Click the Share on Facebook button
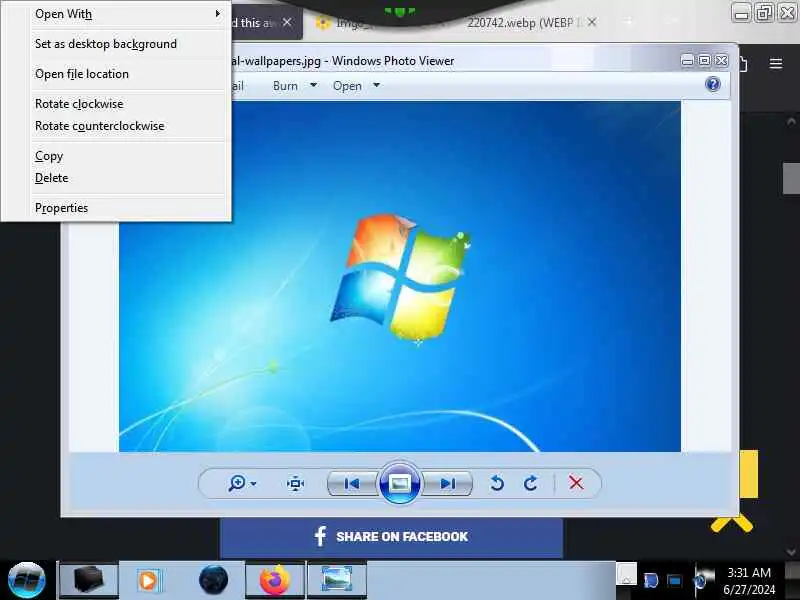 point(391,537)
